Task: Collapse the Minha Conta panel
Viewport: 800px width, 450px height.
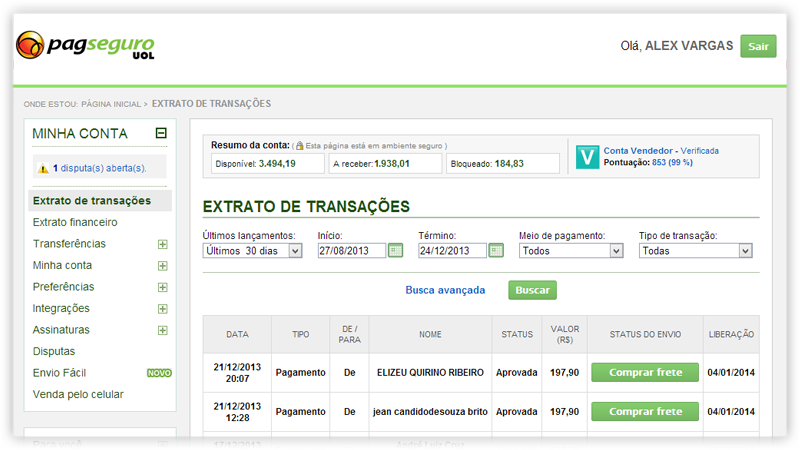Action: click(x=160, y=133)
